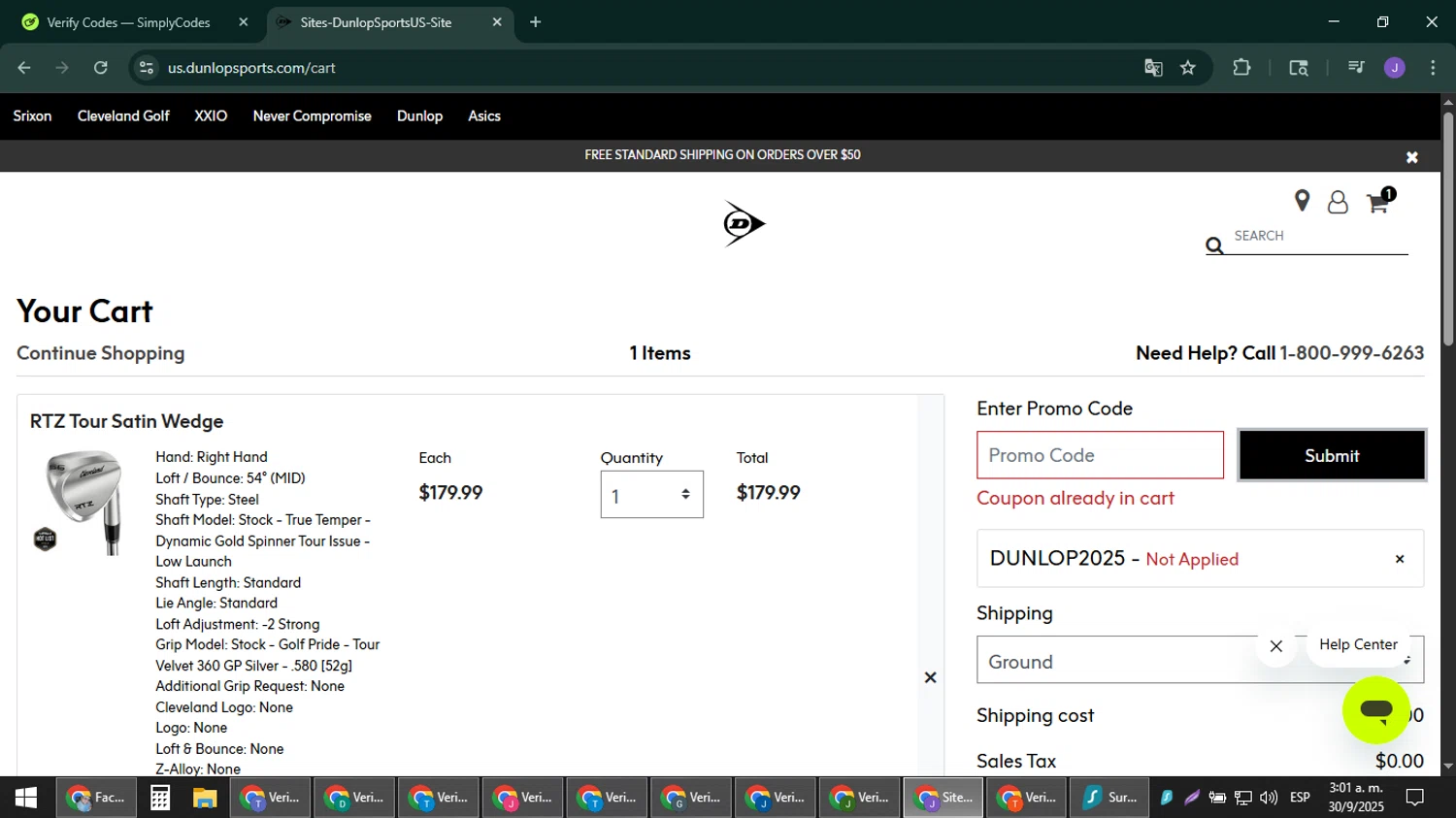Open the Quantity dropdown
1456x818 pixels.
tap(651, 495)
